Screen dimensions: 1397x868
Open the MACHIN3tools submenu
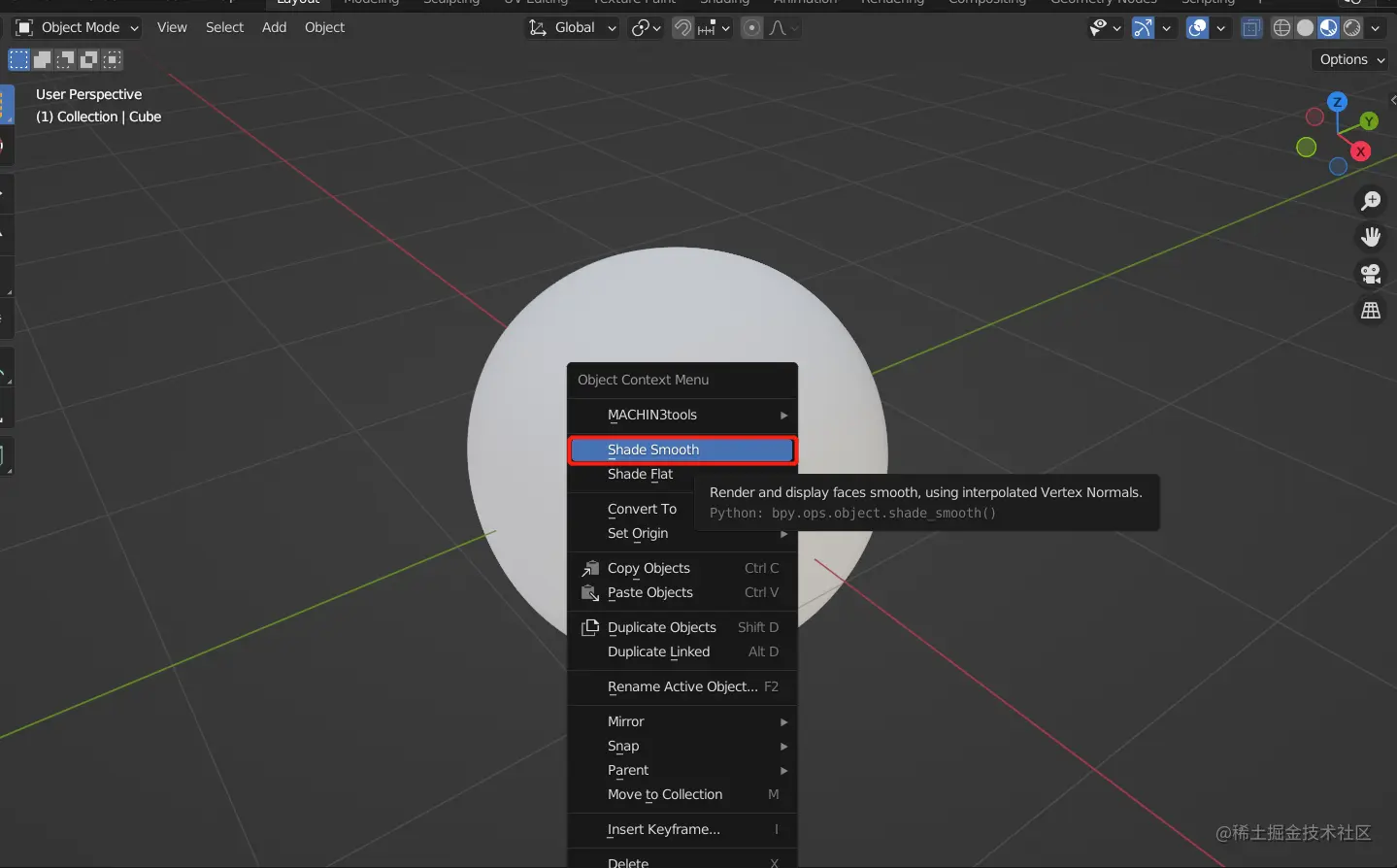(682, 415)
